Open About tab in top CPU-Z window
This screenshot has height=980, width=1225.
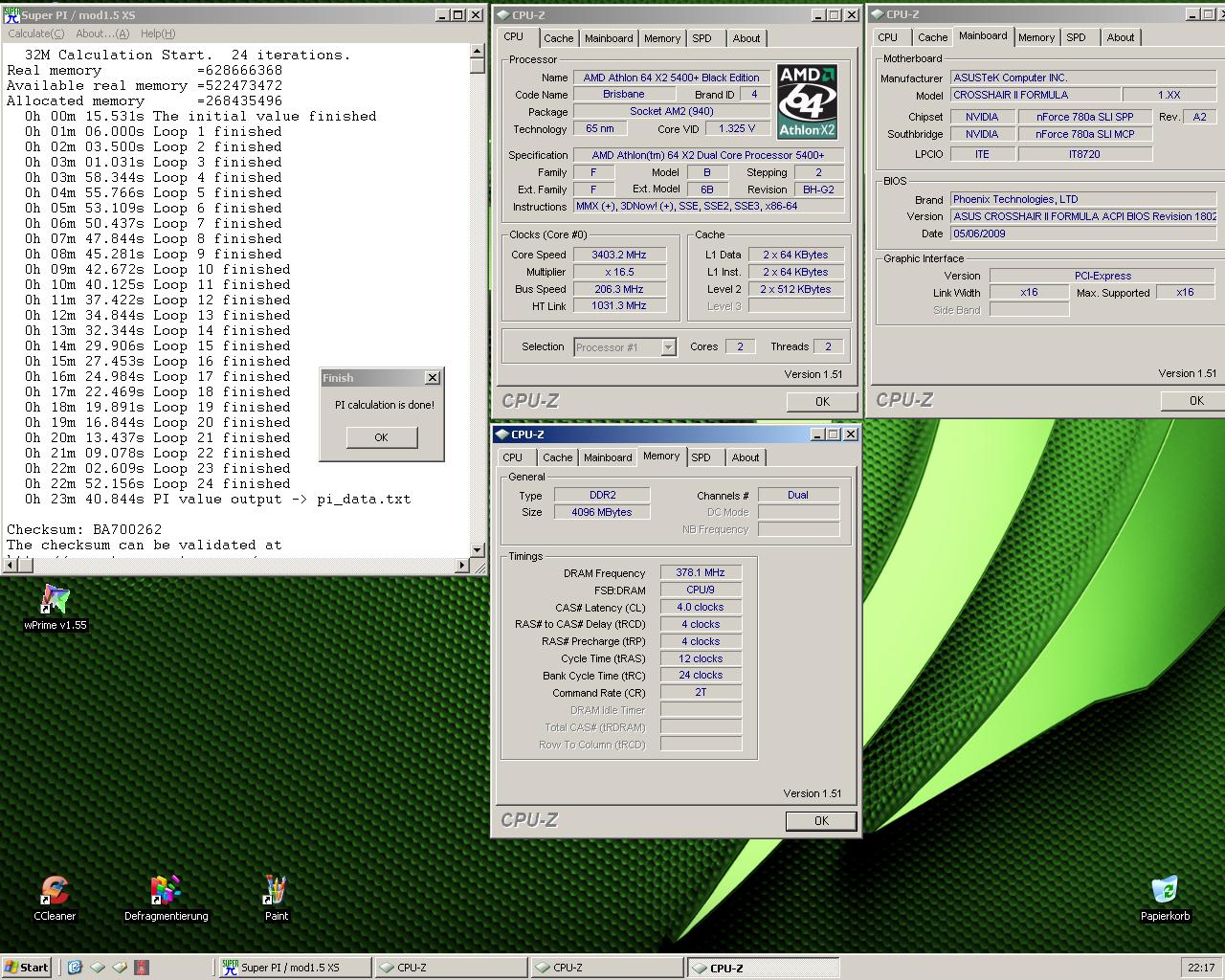[x=746, y=38]
